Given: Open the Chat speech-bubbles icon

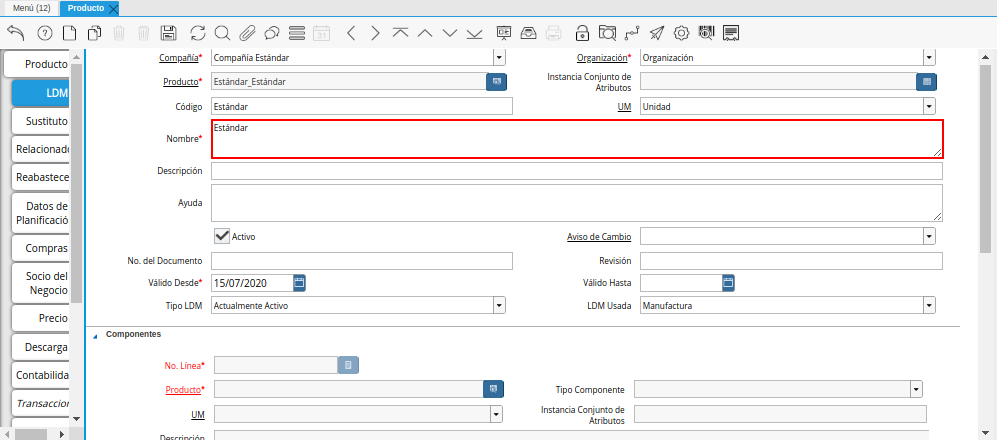Looking at the screenshot, I should tap(271, 33).
